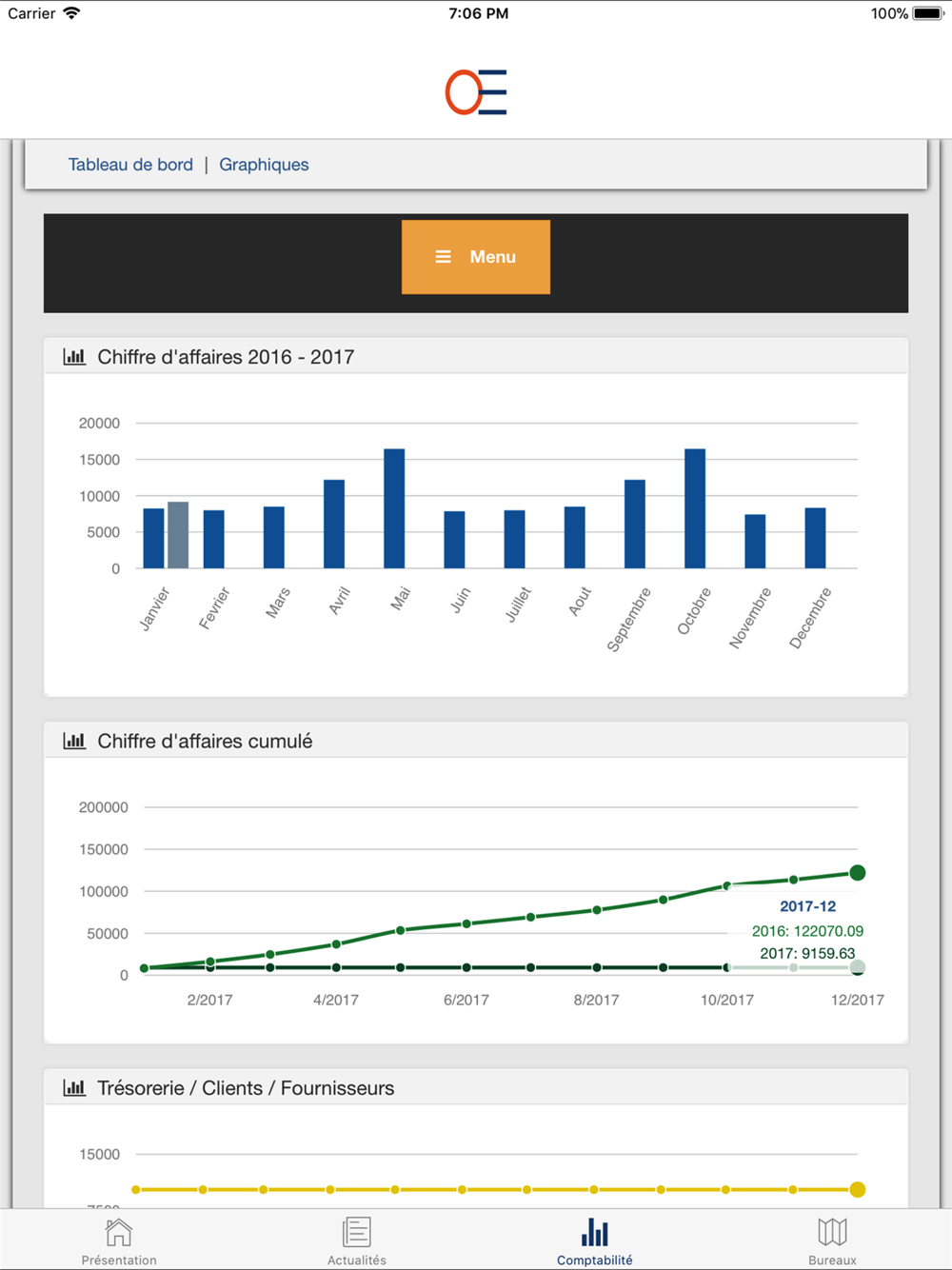Tap the battery indicator in status bar
The width and height of the screenshot is (952, 1270).
[928, 13]
